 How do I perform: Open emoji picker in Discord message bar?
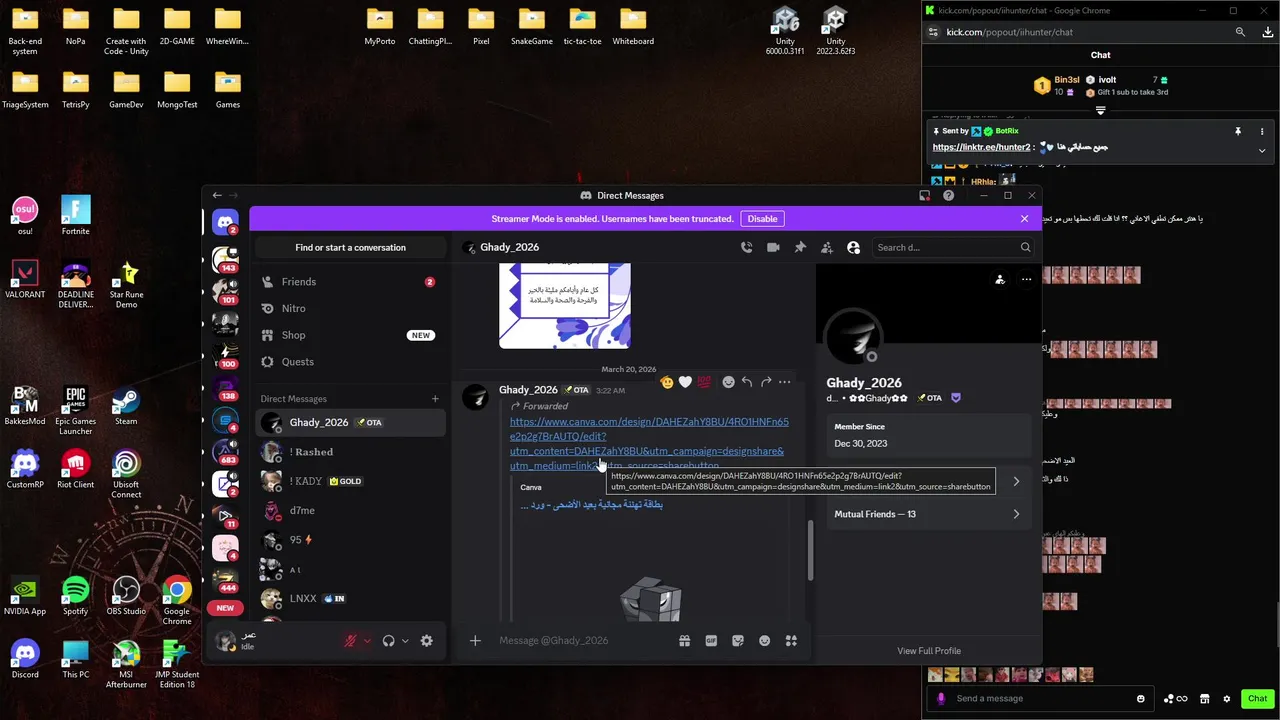pyautogui.click(x=765, y=641)
